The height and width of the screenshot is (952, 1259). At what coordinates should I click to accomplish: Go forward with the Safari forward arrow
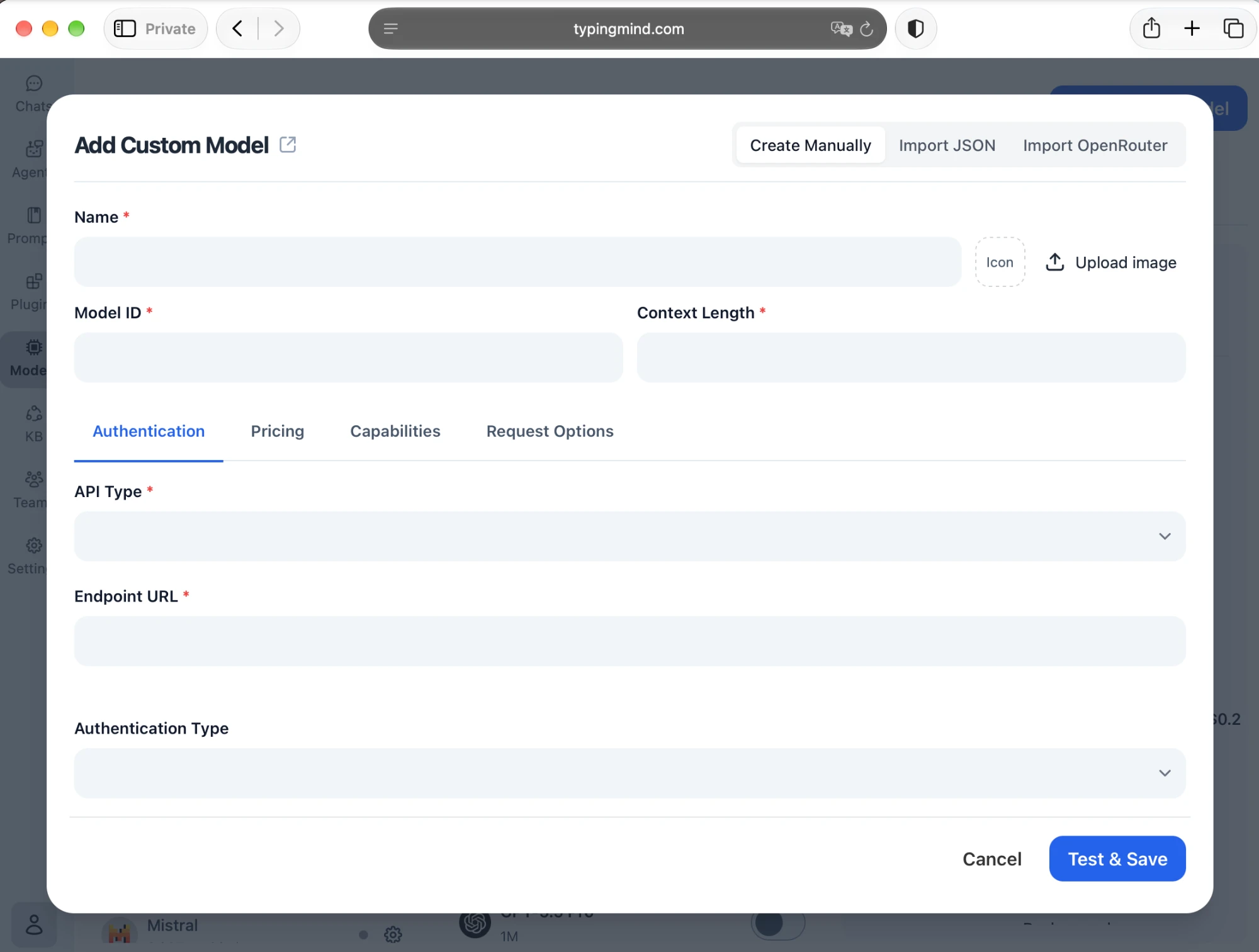click(279, 28)
